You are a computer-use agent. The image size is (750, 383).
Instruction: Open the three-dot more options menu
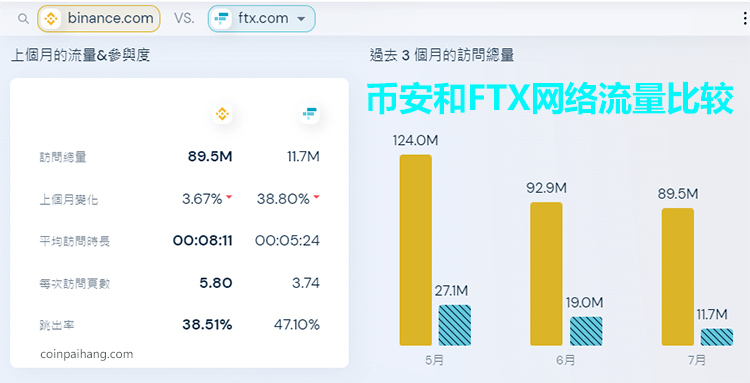(745, 19)
